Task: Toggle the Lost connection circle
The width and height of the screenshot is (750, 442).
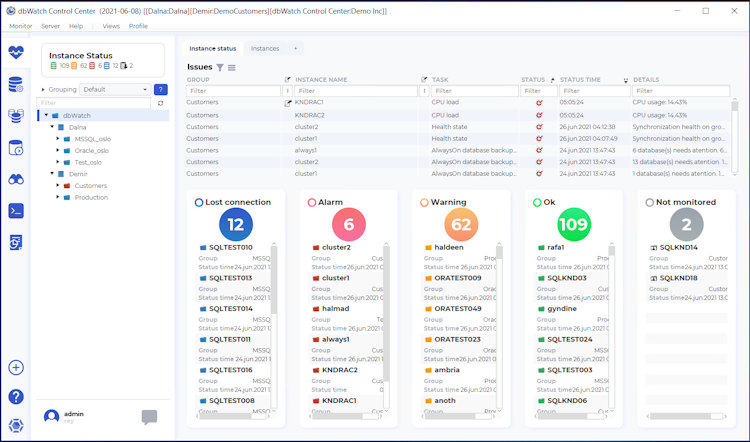Action: pyautogui.click(x=199, y=202)
